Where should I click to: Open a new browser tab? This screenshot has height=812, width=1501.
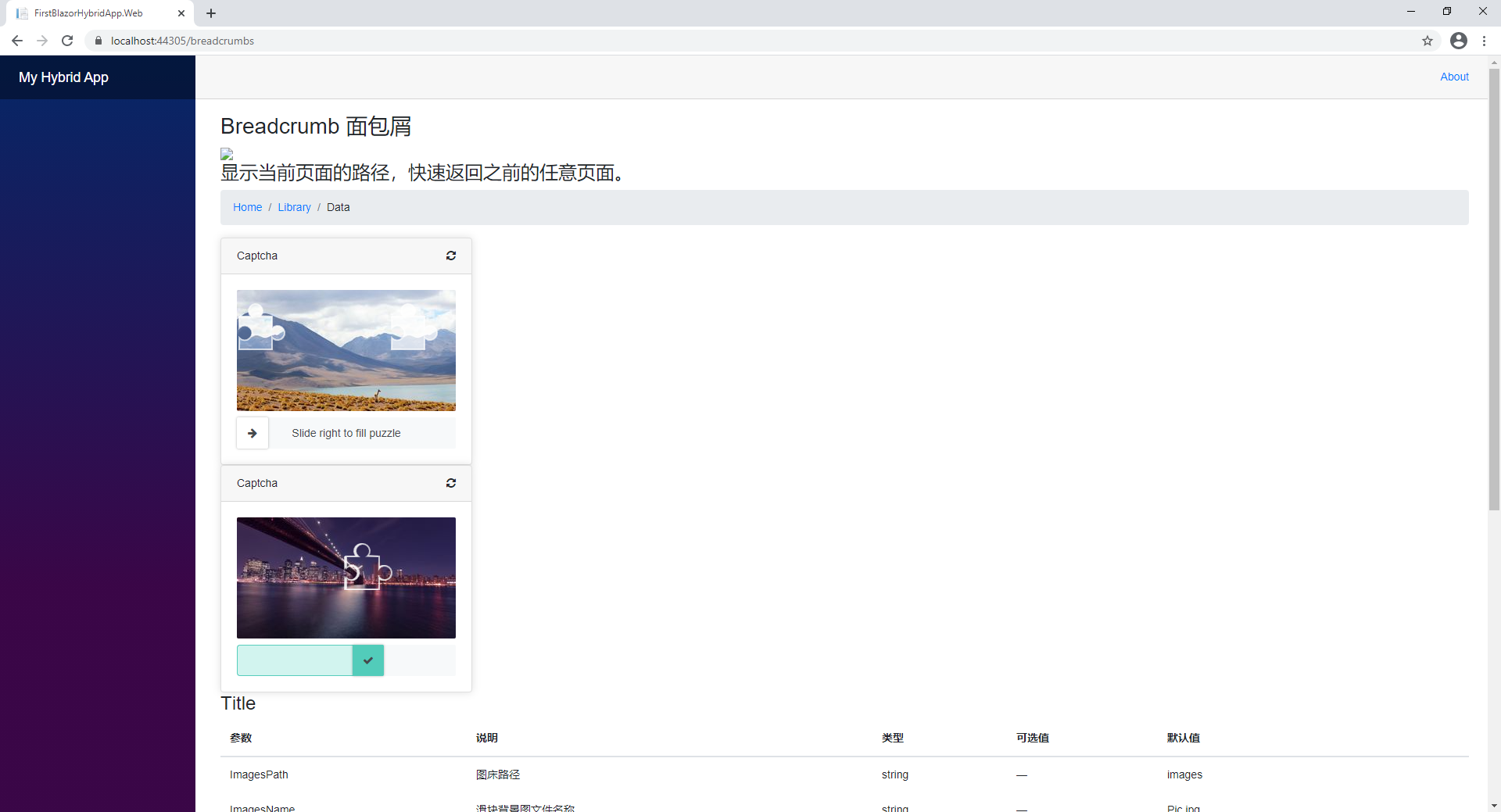211,13
